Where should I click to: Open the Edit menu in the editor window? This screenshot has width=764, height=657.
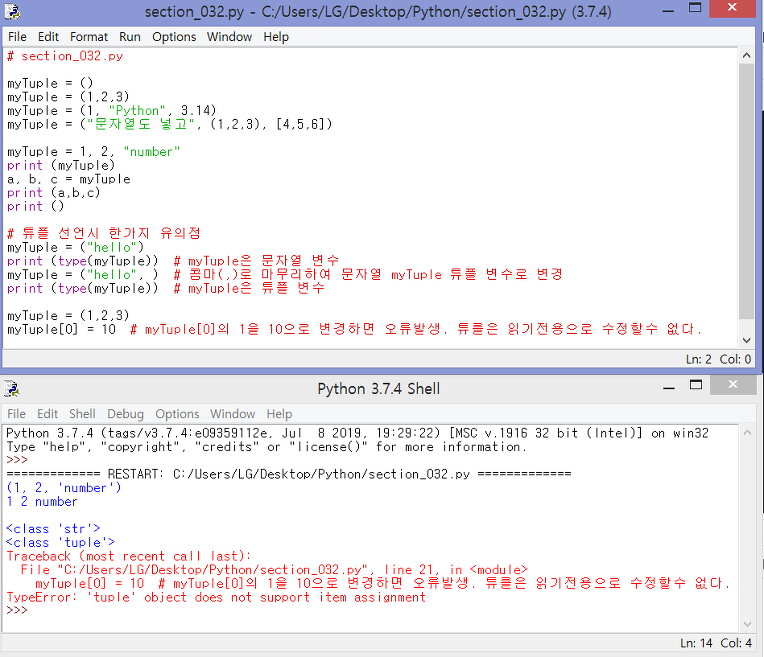click(x=48, y=37)
